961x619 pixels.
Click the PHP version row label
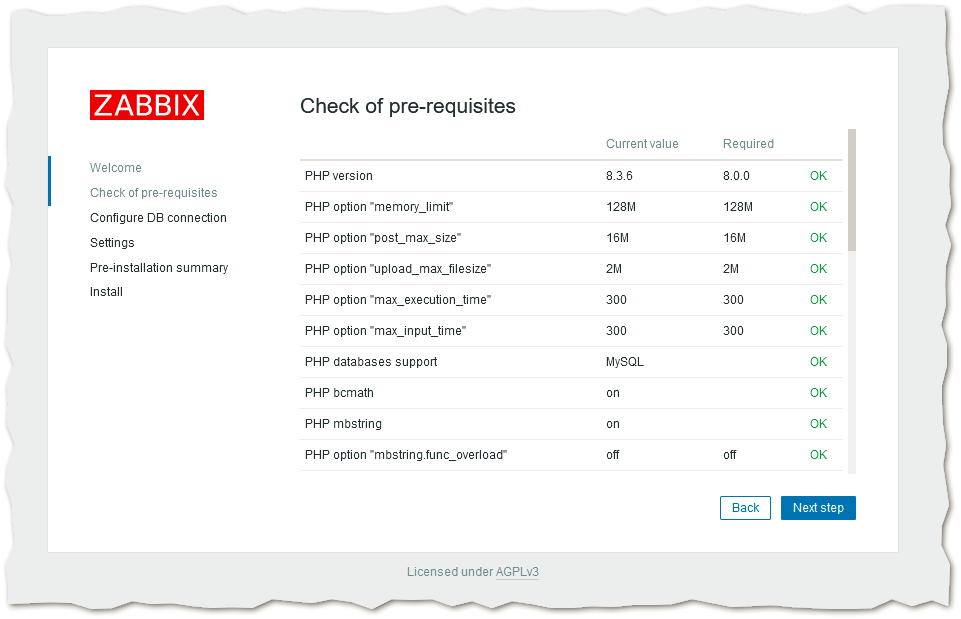pyautogui.click(x=339, y=176)
